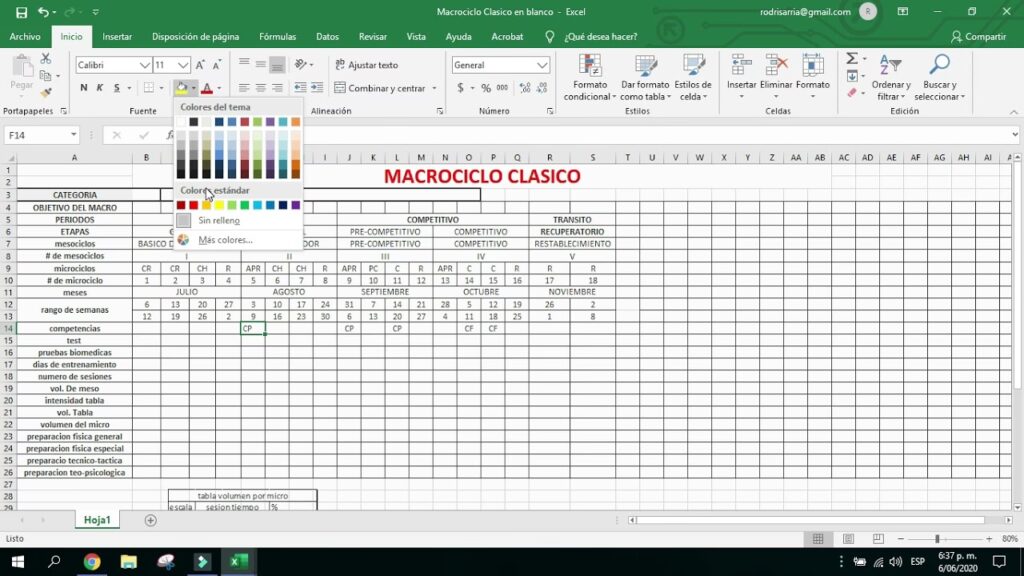Viewport: 1024px width, 576px height.
Task: Select Sin relleno option
Action: click(218, 220)
